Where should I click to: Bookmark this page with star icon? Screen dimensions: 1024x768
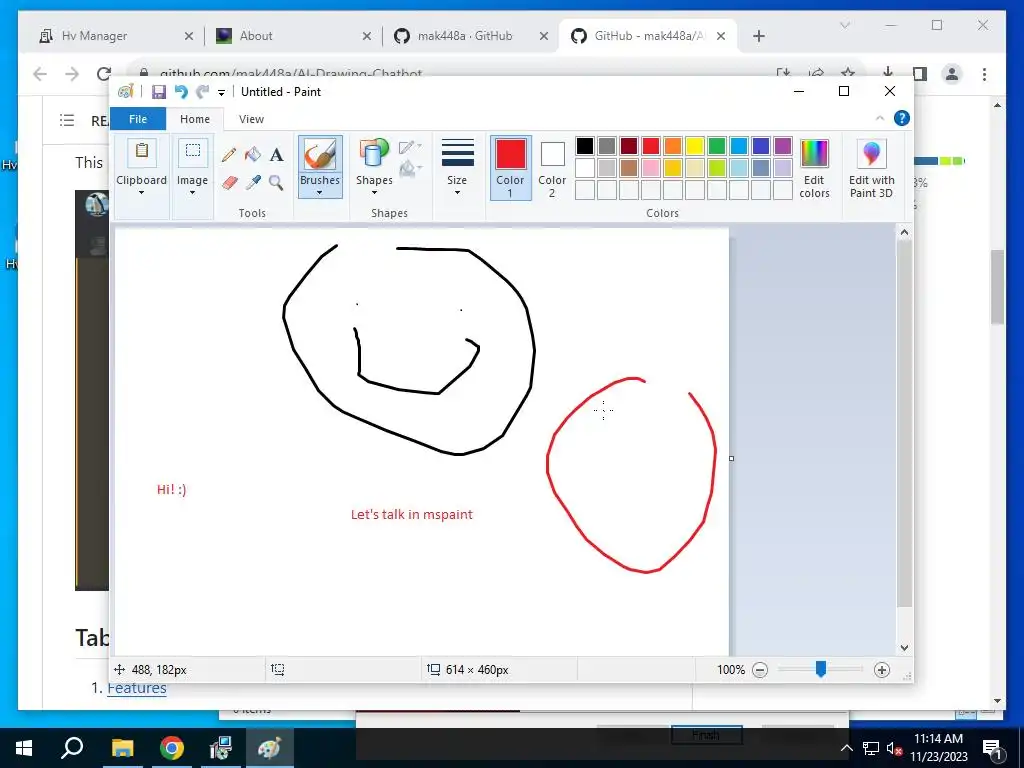(x=848, y=74)
